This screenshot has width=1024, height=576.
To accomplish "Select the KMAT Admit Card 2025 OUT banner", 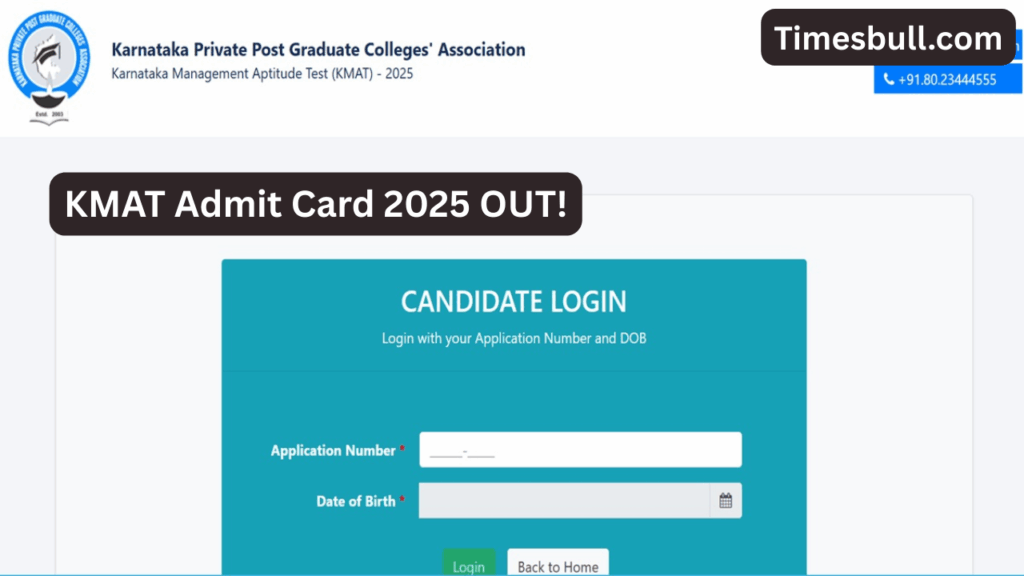I will tap(317, 205).
